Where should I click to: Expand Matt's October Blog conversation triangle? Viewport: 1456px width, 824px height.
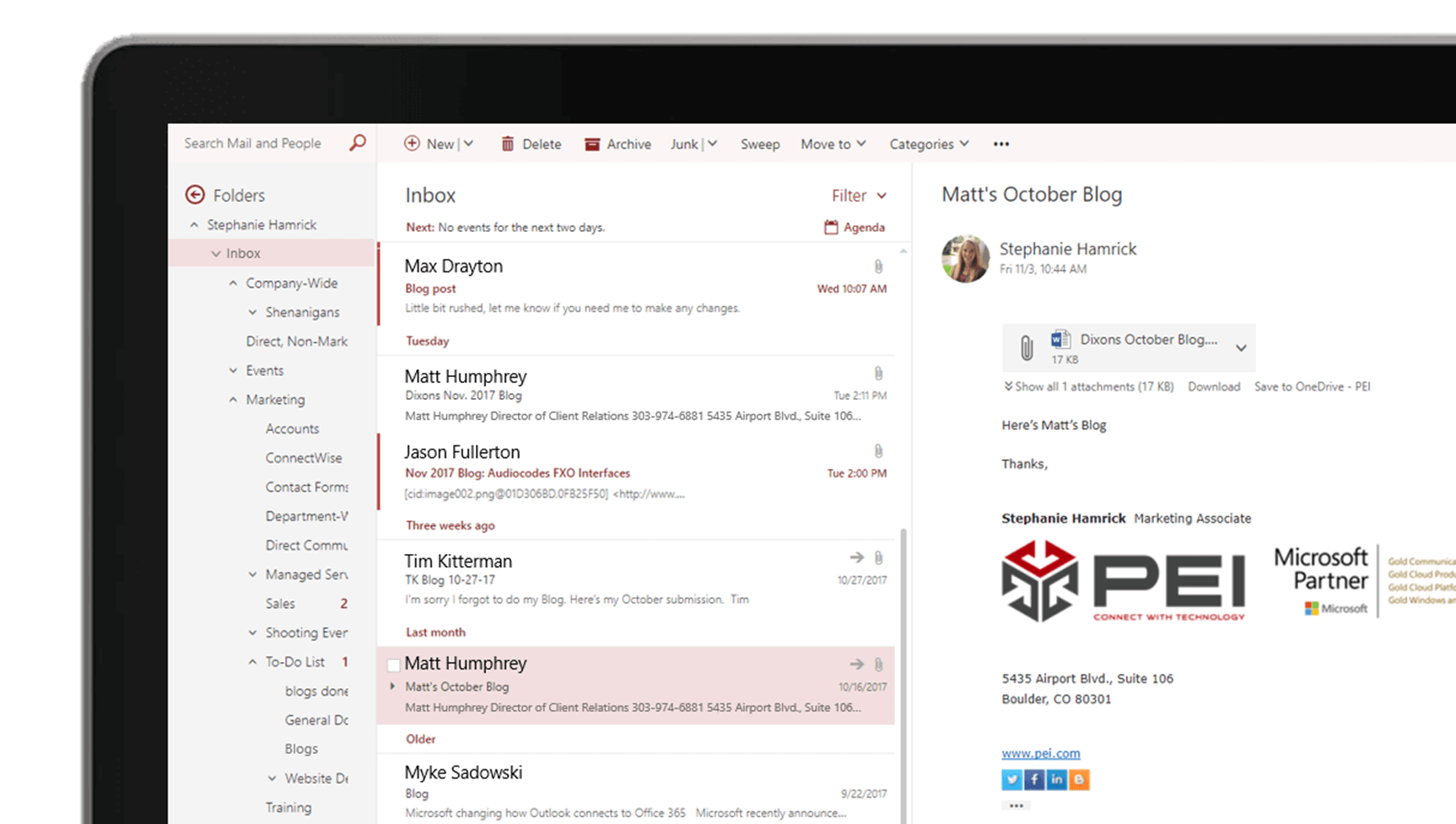tap(393, 687)
